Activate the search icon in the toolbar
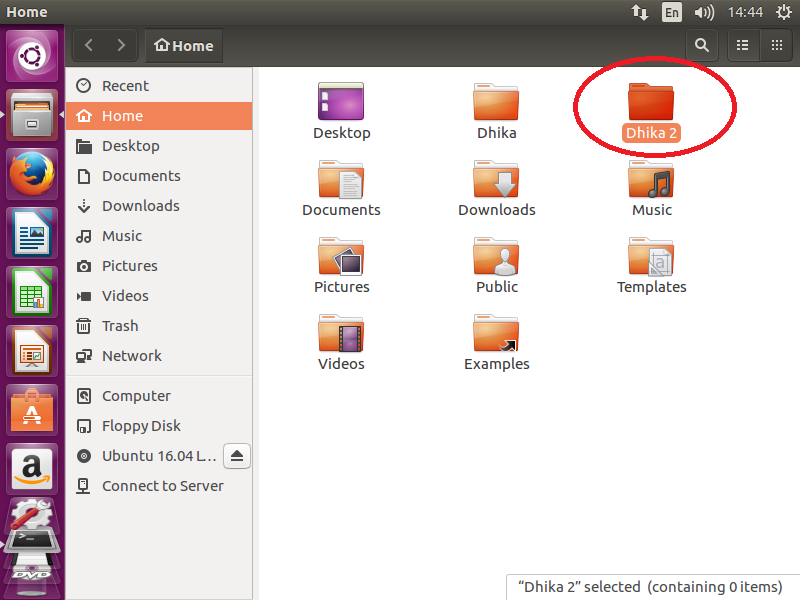 (701, 45)
